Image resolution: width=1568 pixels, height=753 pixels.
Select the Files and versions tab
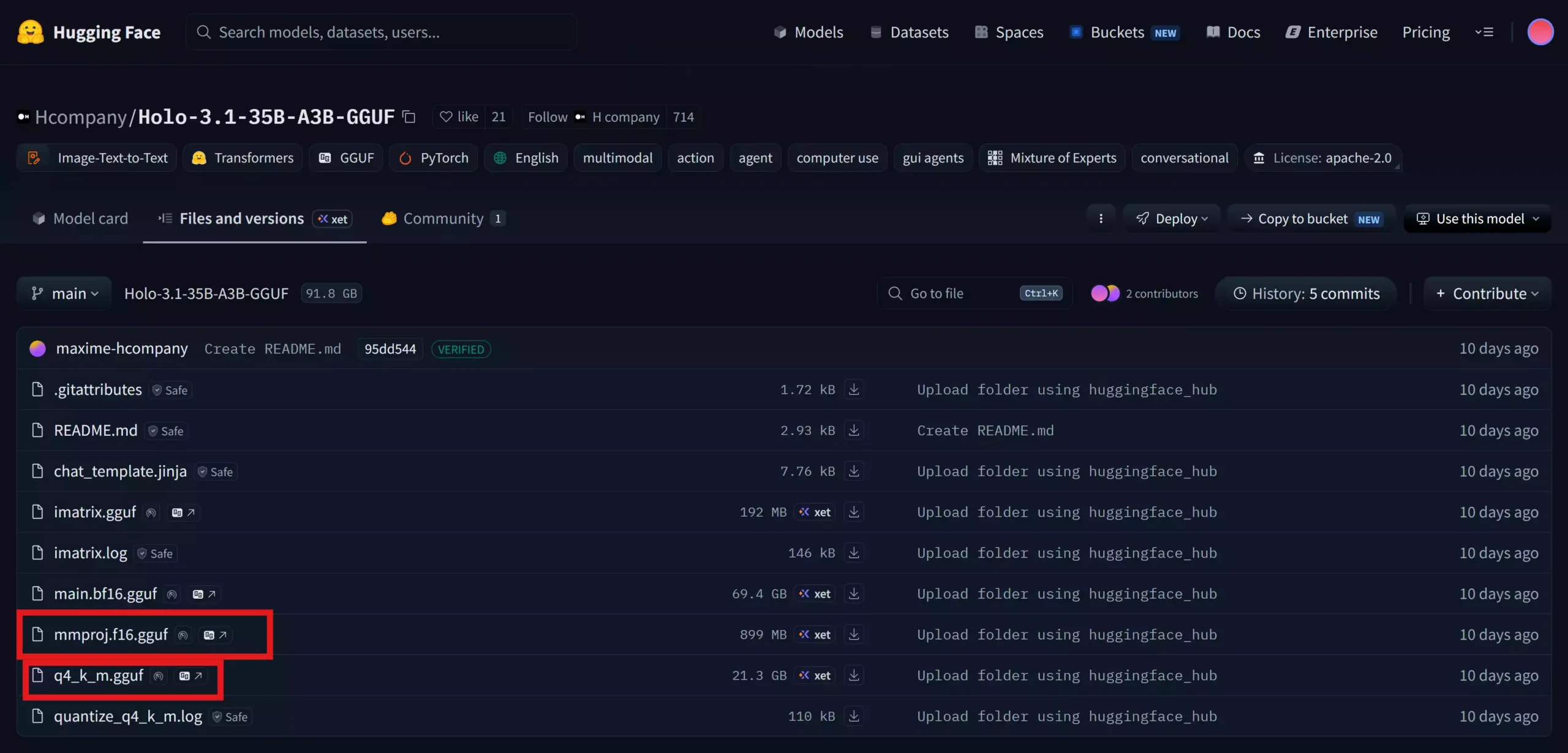pyautogui.click(x=255, y=219)
